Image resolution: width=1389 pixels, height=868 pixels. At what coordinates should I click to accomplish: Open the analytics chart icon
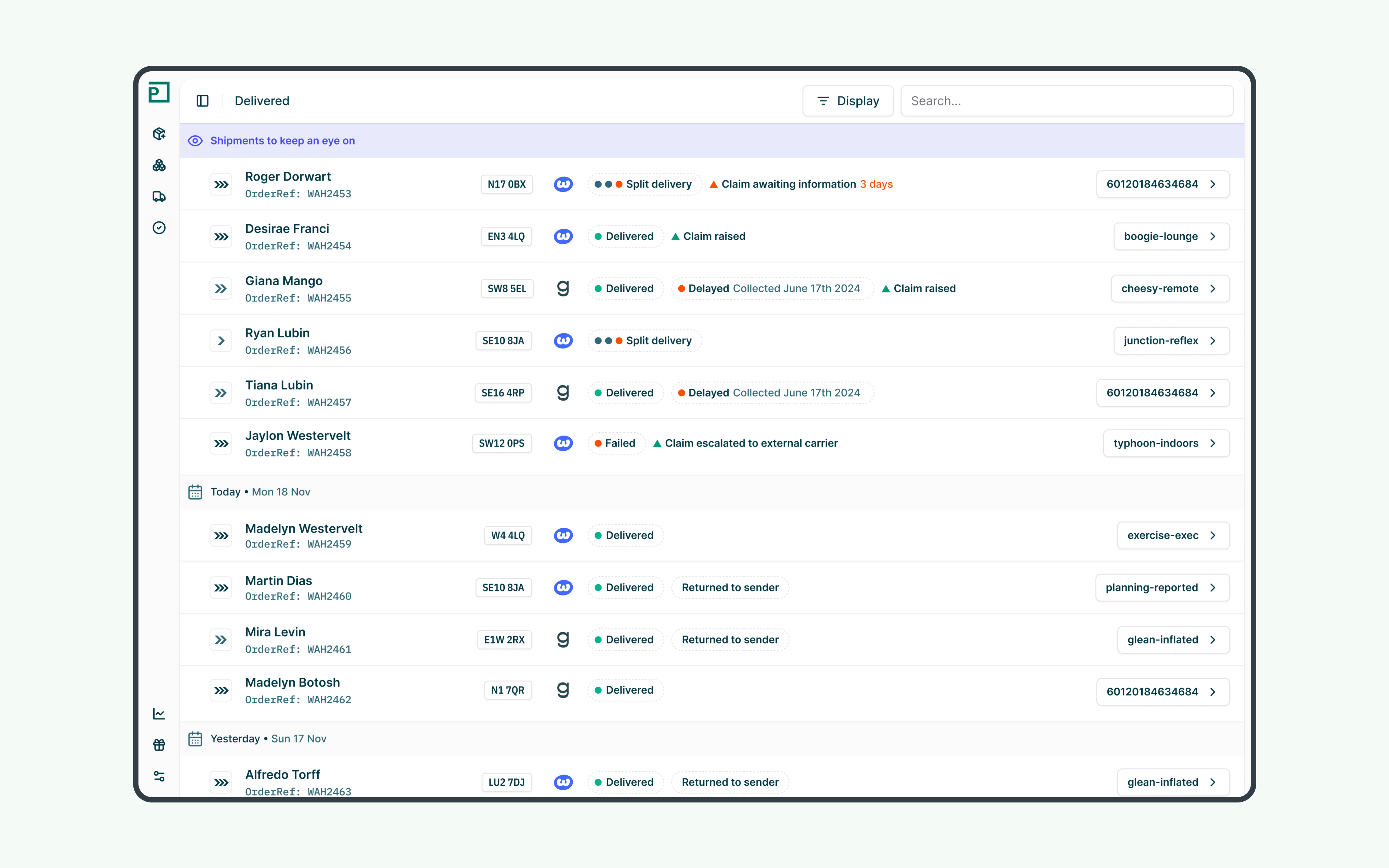click(x=159, y=713)
